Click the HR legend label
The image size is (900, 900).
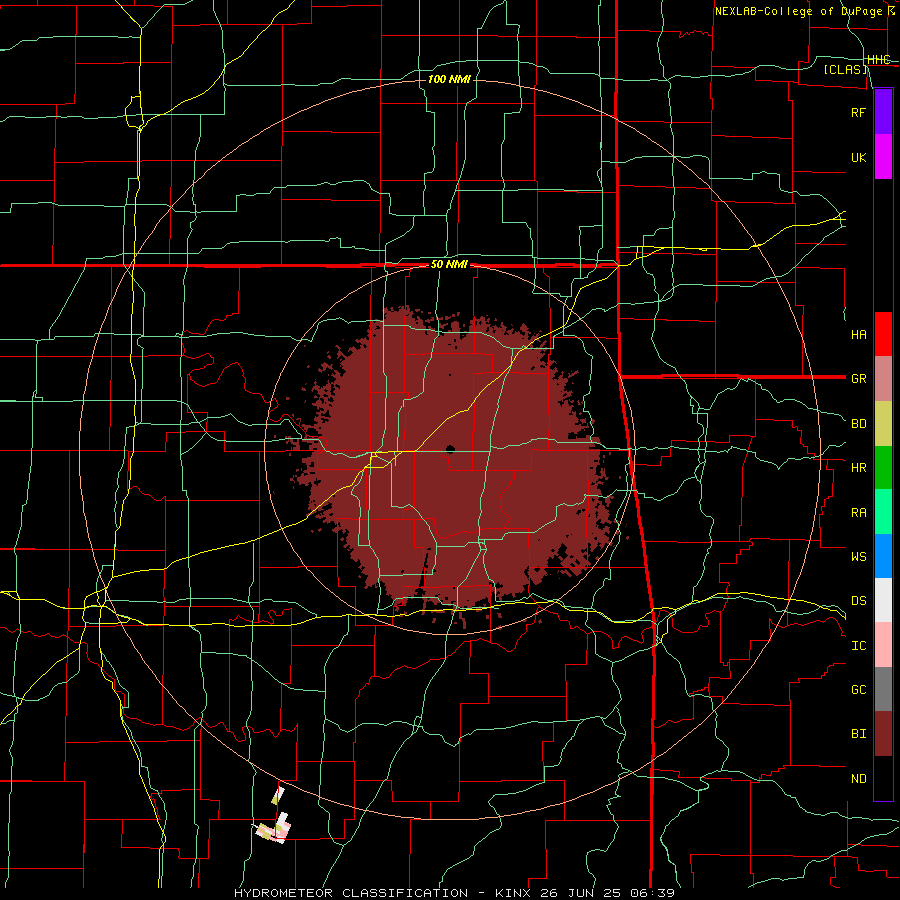pyautogui.click(x=858, y=468)
